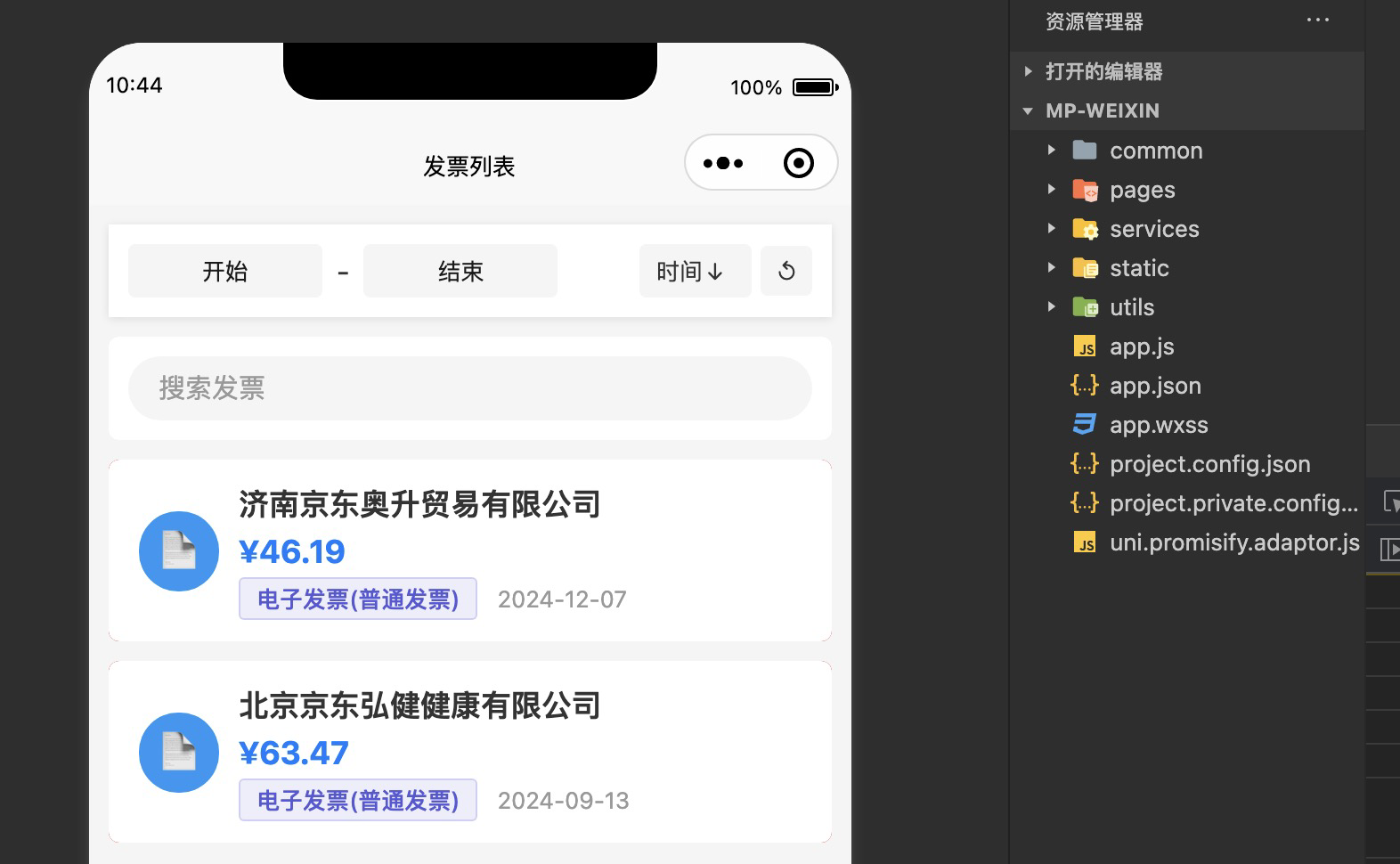Click the 10:44 clock in status bar
Viewport: 1400px width, 864px height.
pos(134,86)
